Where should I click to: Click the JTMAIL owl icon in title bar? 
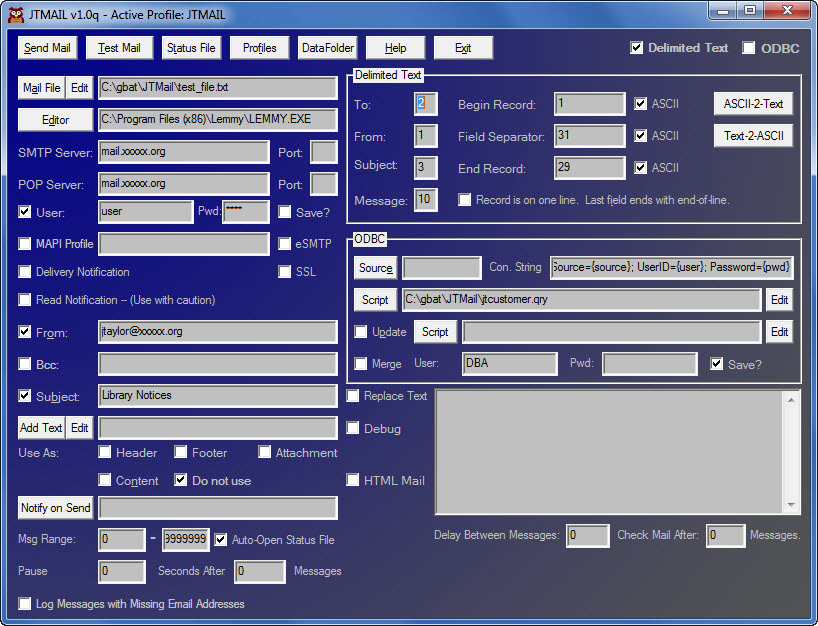pyautogui.click(x=16, y=14)
